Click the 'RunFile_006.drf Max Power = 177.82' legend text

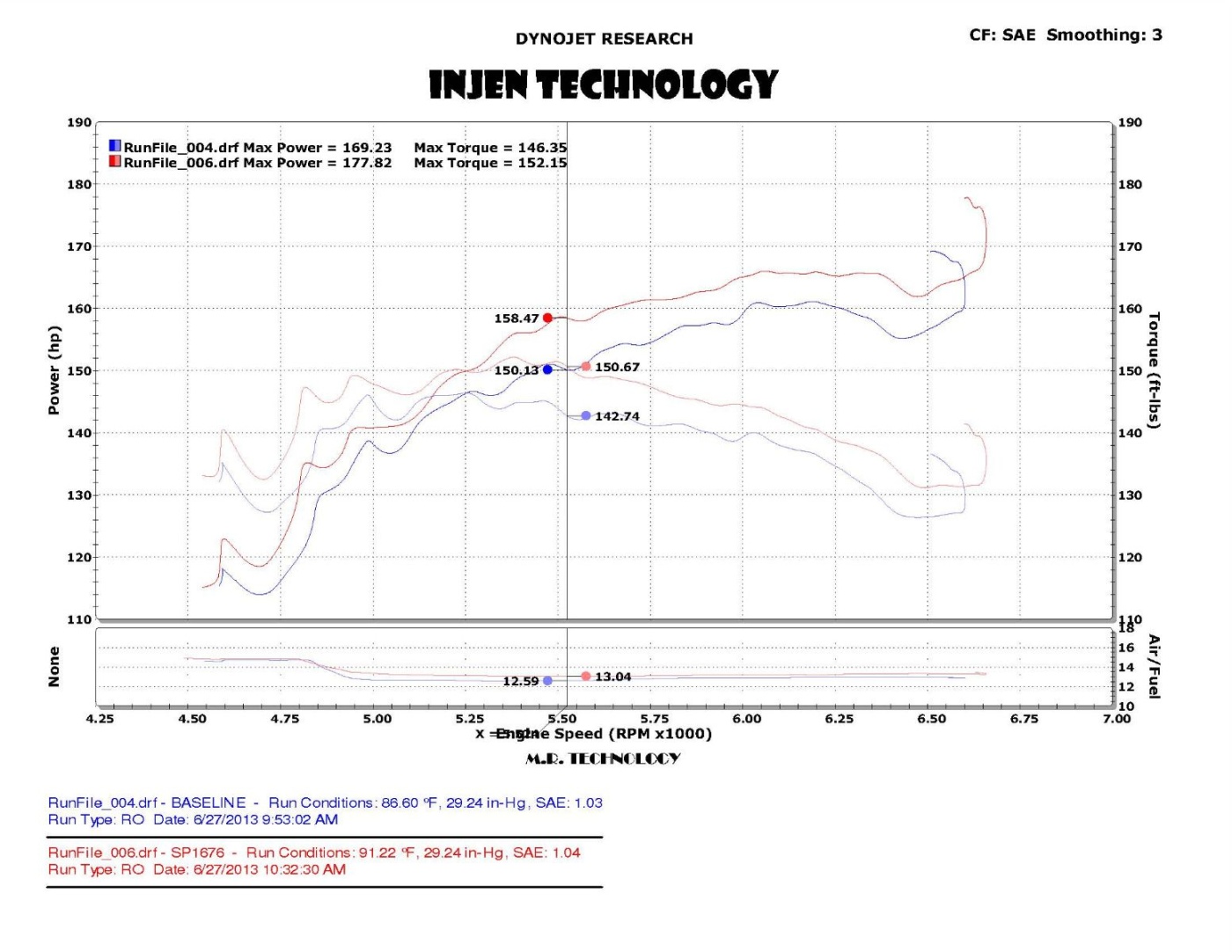point(258,163)
